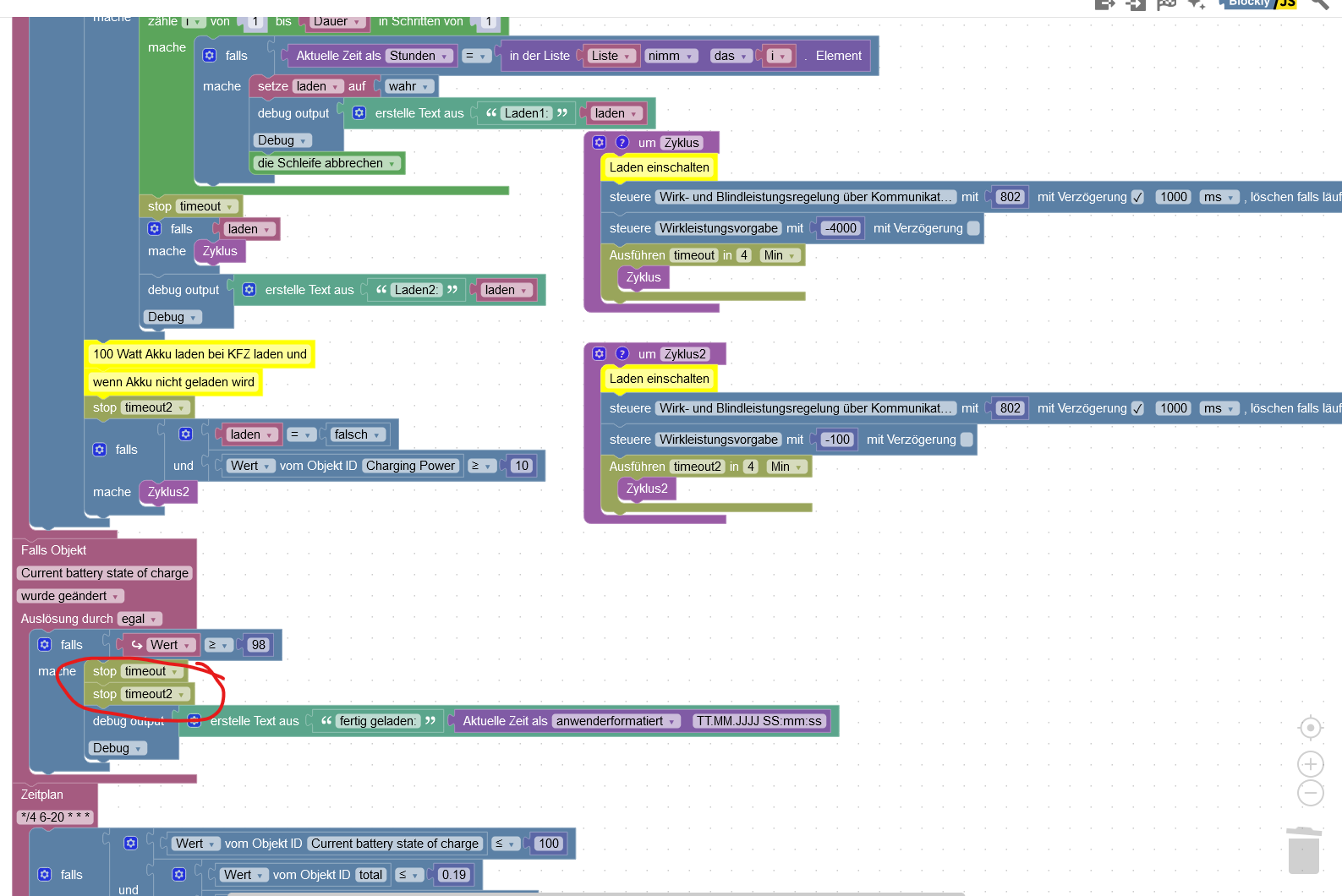This screenshot has height=896, width=1342.
Task: Check 'mit Verzögerung' on the -100 block
Action: coord(967,440)
